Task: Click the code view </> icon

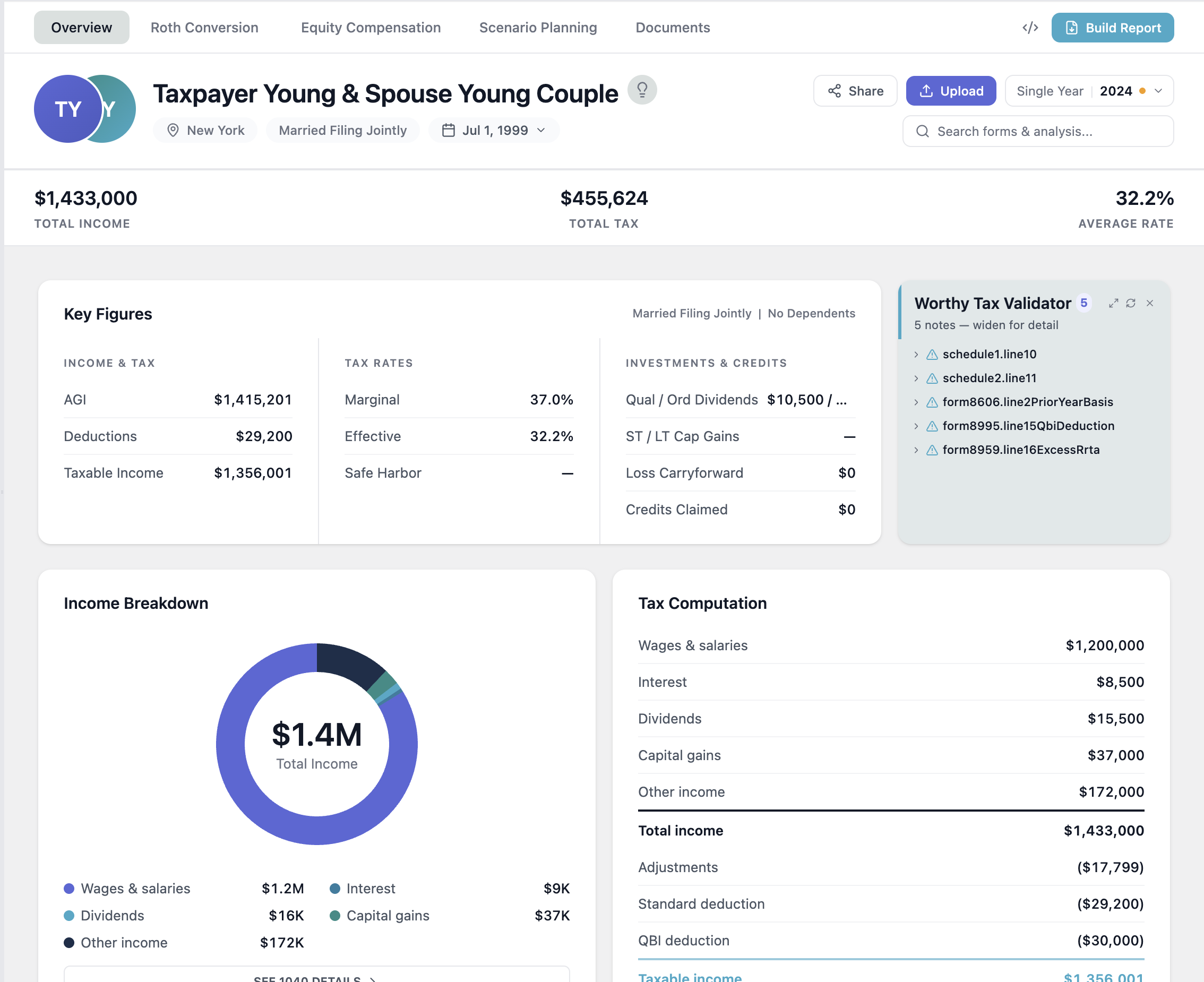Action: click(x=1030, y=27)
